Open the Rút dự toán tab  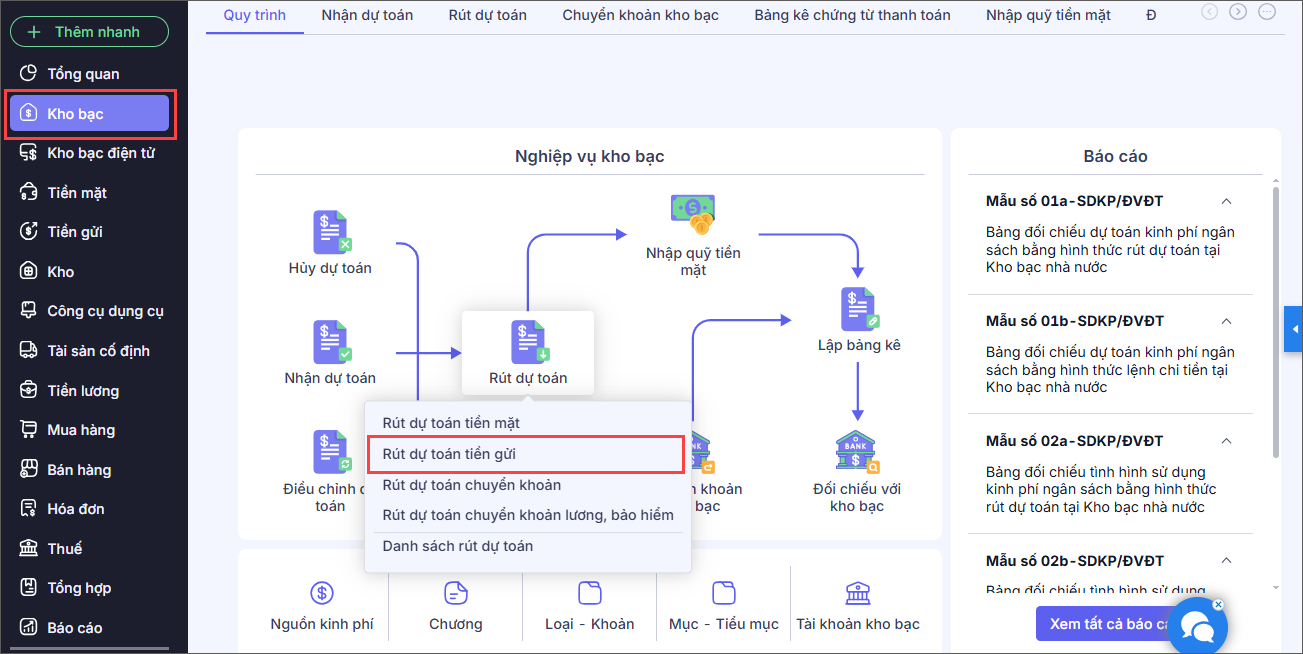point(487,15)
